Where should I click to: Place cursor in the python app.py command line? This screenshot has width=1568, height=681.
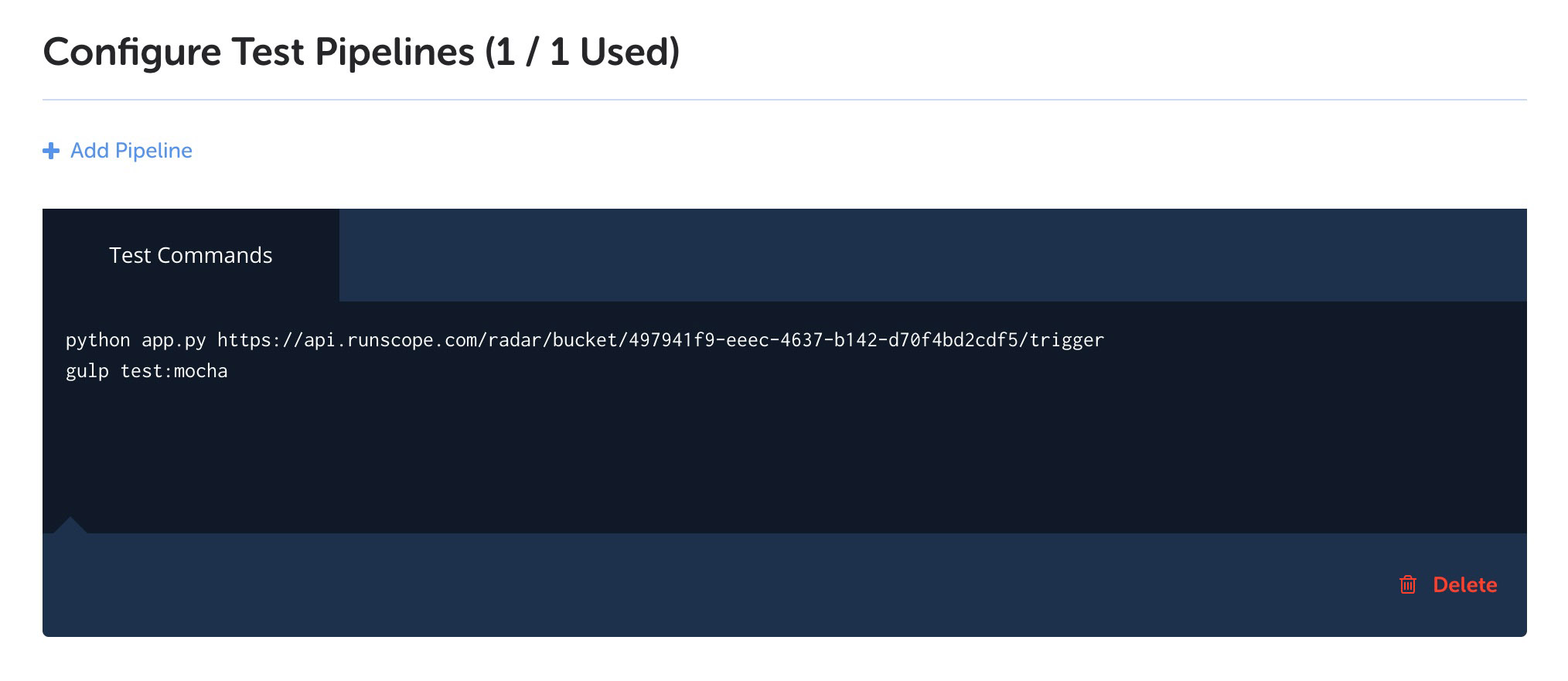[x=585, y=340]
